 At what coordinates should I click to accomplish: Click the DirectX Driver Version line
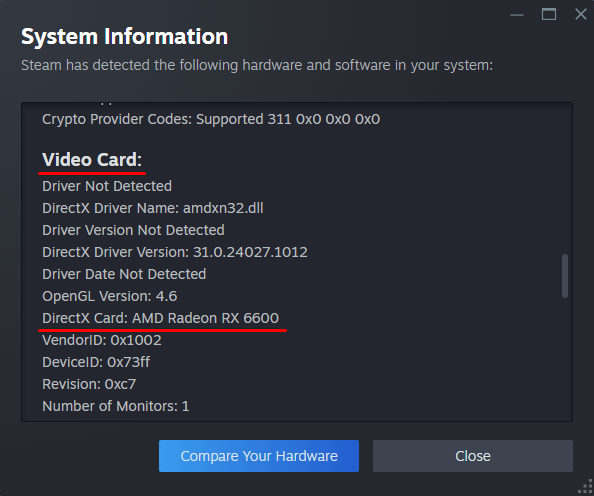click(175, 252)
